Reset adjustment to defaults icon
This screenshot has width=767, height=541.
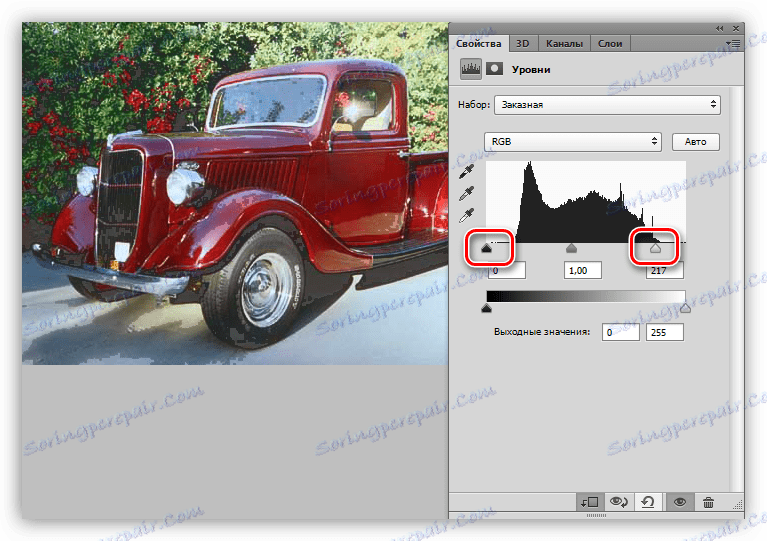[x=648, y=502]
